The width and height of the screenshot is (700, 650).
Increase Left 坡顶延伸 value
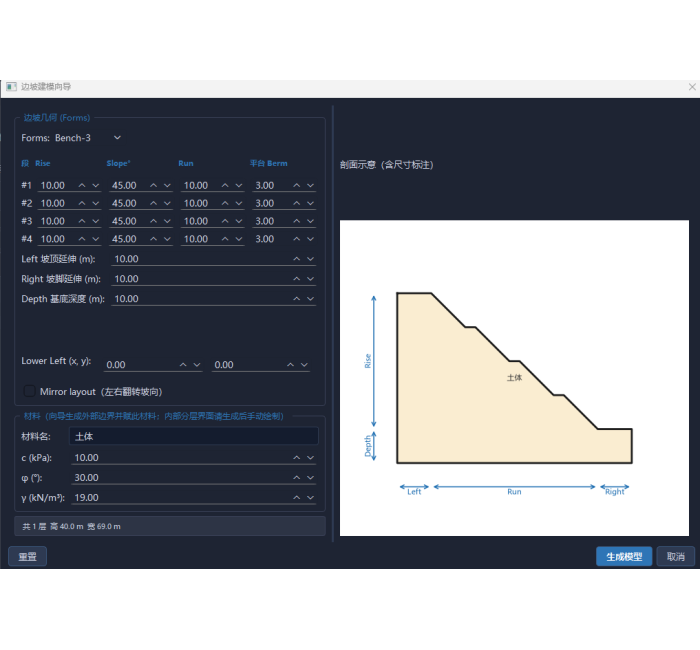[297, 259]
